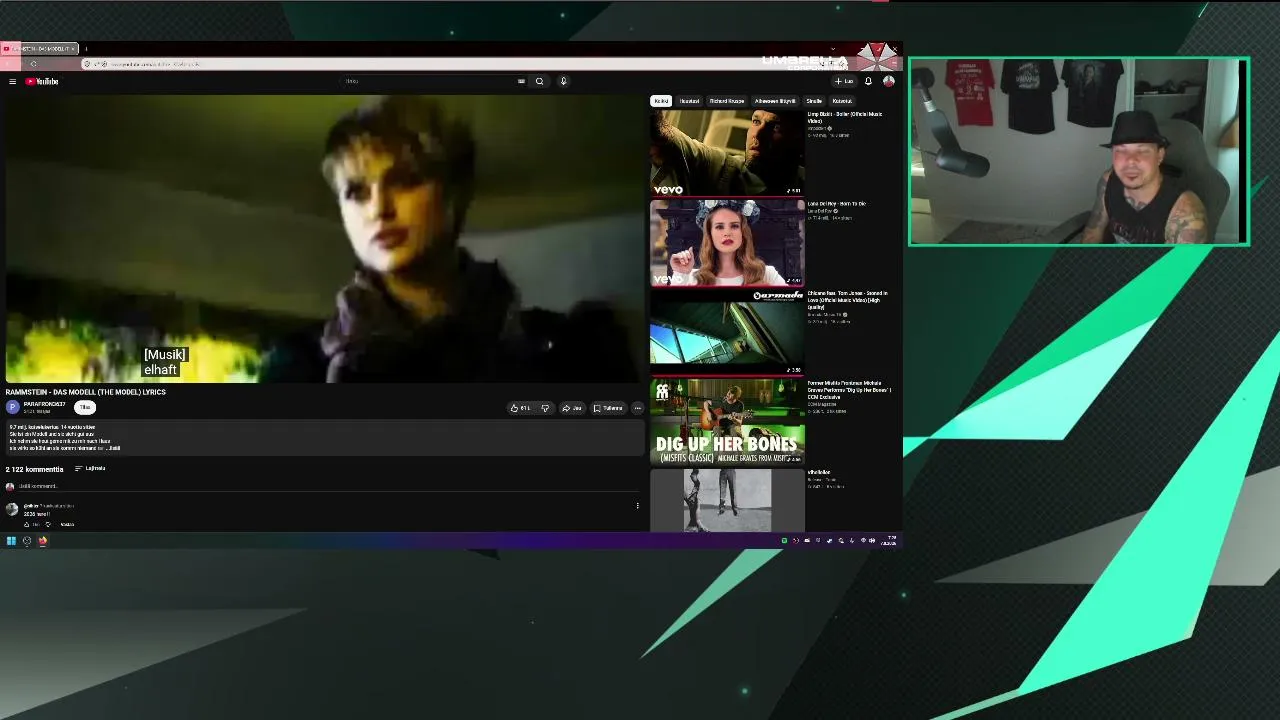Select the Richard Kruspe filter chip
The image size is (1280, 720).
point(727,101)
